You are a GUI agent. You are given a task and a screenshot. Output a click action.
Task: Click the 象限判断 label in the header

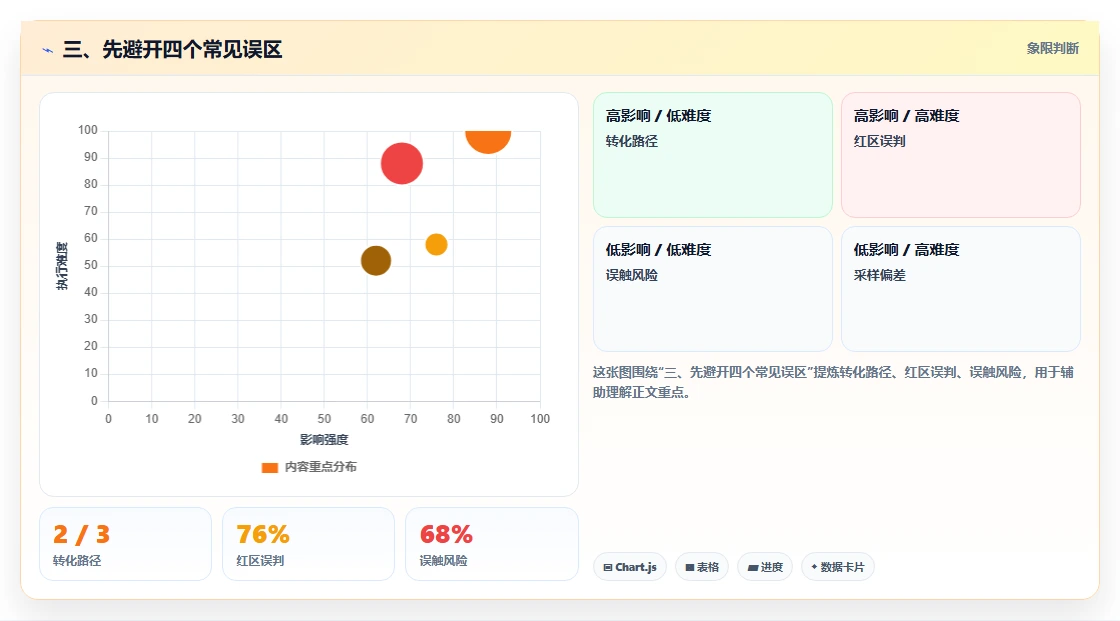tap(1052, 49)
